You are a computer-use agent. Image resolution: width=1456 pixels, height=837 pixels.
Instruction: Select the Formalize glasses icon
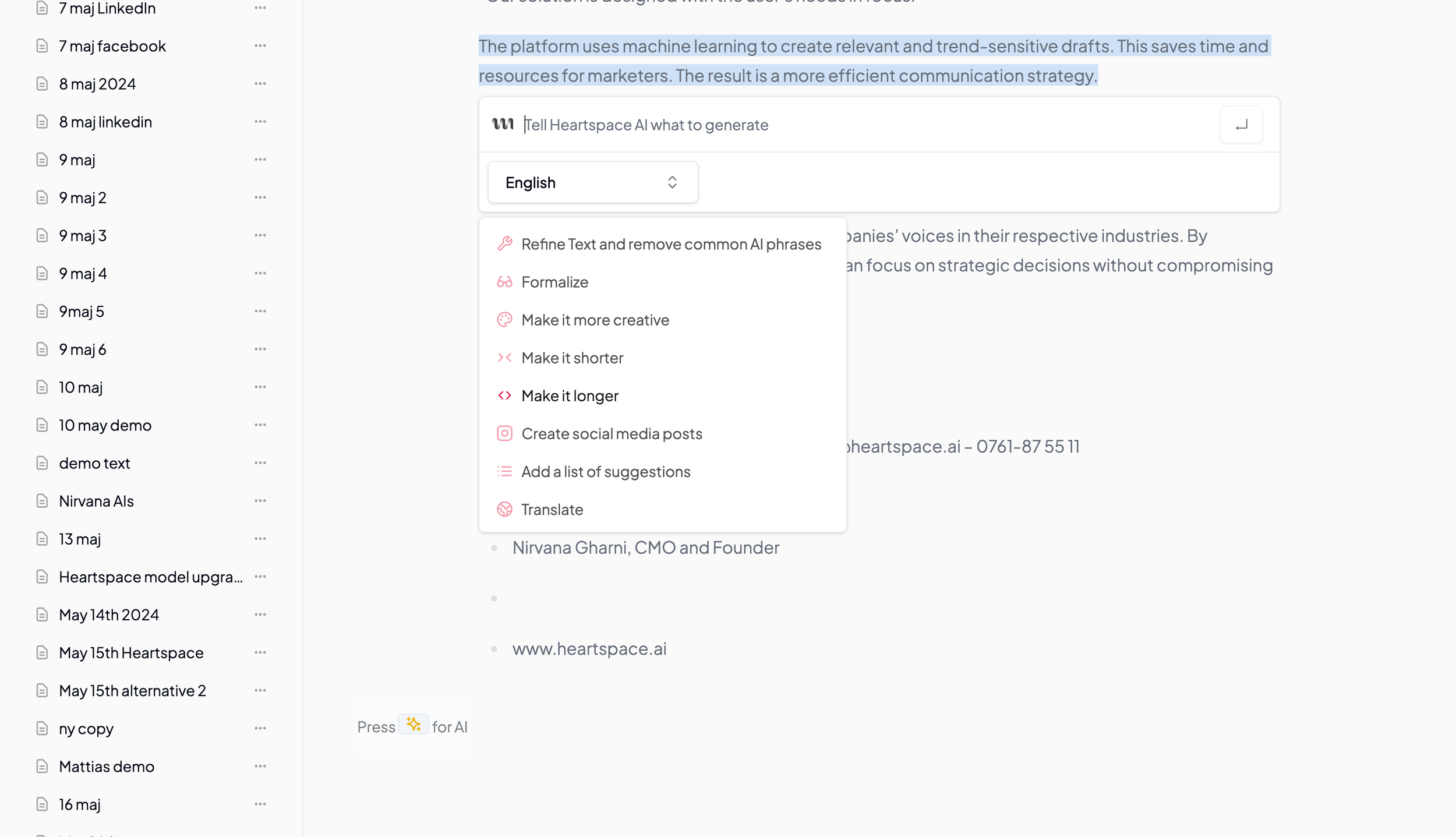coord(504,281)
